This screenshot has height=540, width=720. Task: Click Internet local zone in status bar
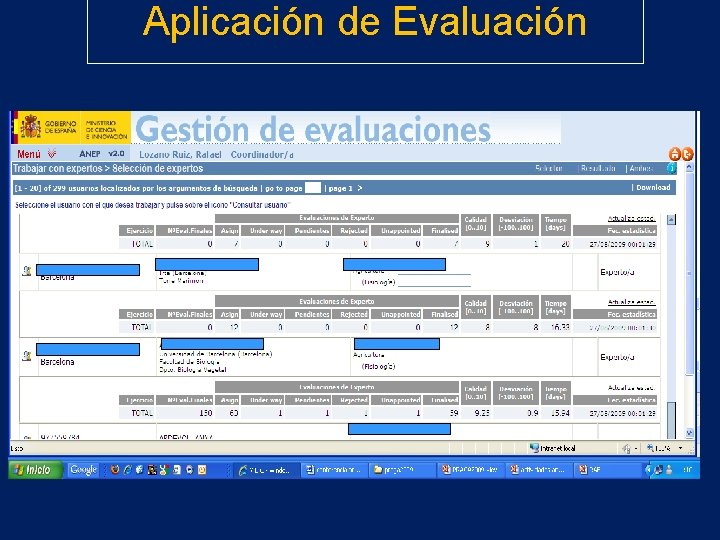557,448
